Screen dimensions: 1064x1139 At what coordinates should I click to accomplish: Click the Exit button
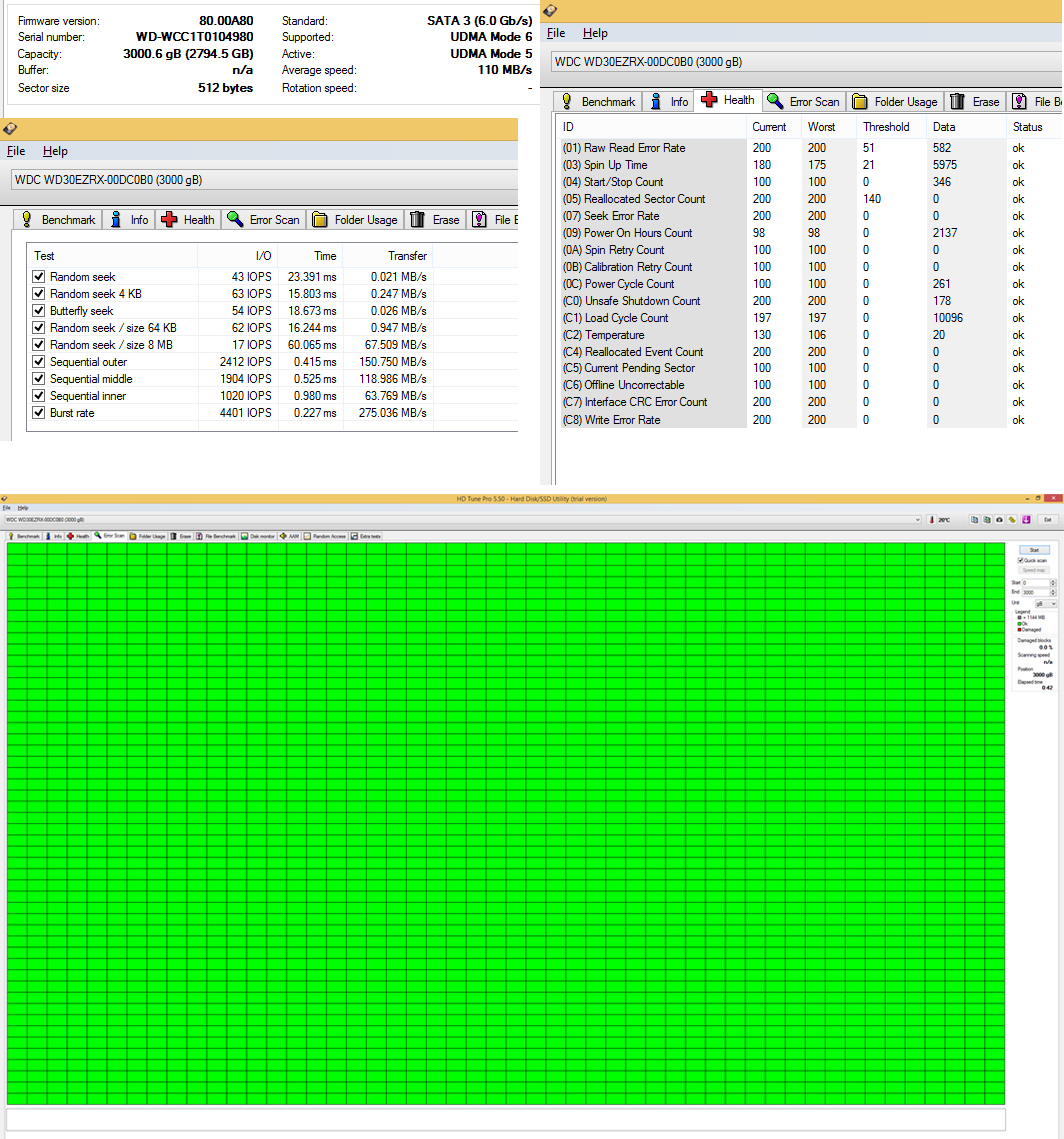1046,520
